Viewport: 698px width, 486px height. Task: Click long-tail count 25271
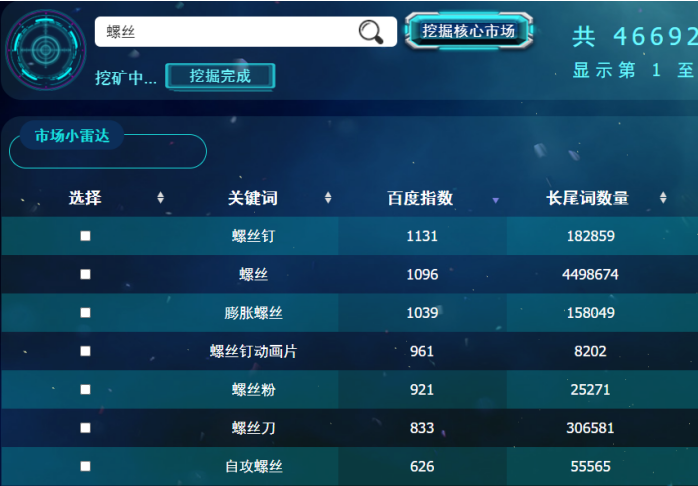(x=590, y=390)
